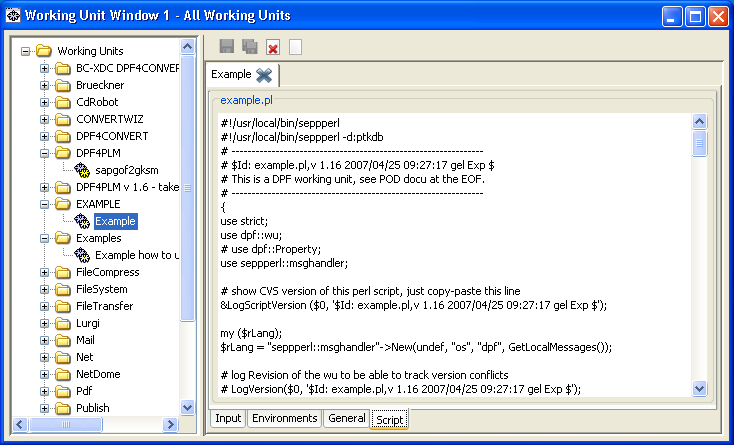This screenshot has width=734, height=445.
Task: Click the tree horizontal scroll left arrow
Action: [20, 424]
